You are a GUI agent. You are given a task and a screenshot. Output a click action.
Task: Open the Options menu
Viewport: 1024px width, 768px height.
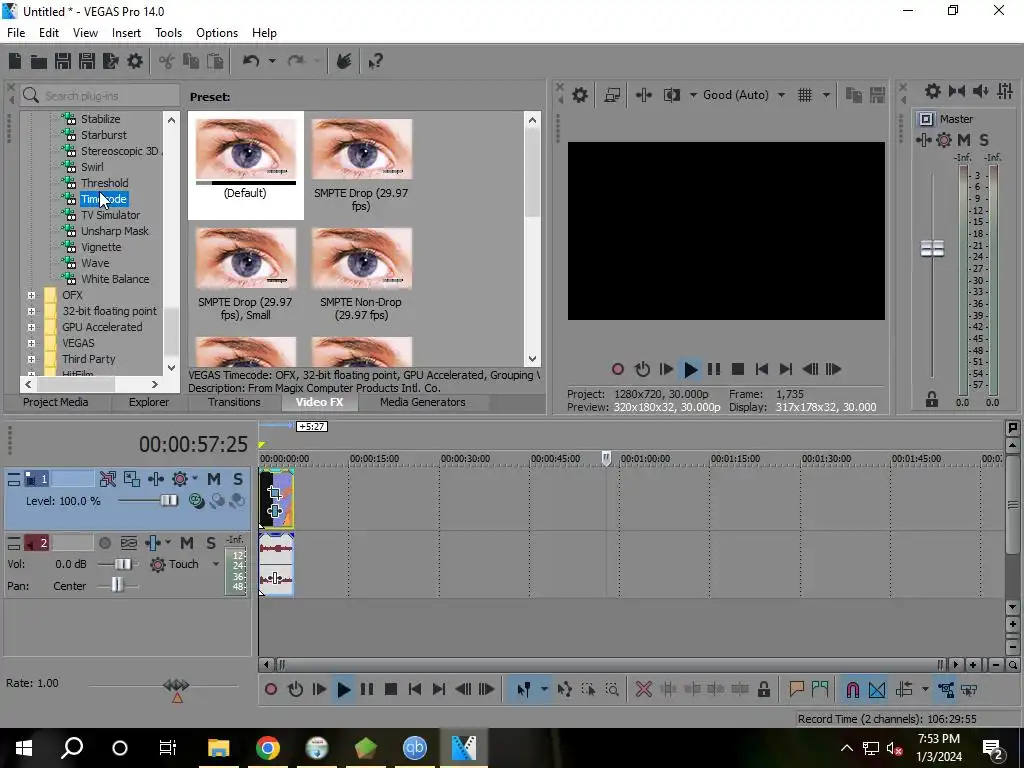(x=217, y=33)
